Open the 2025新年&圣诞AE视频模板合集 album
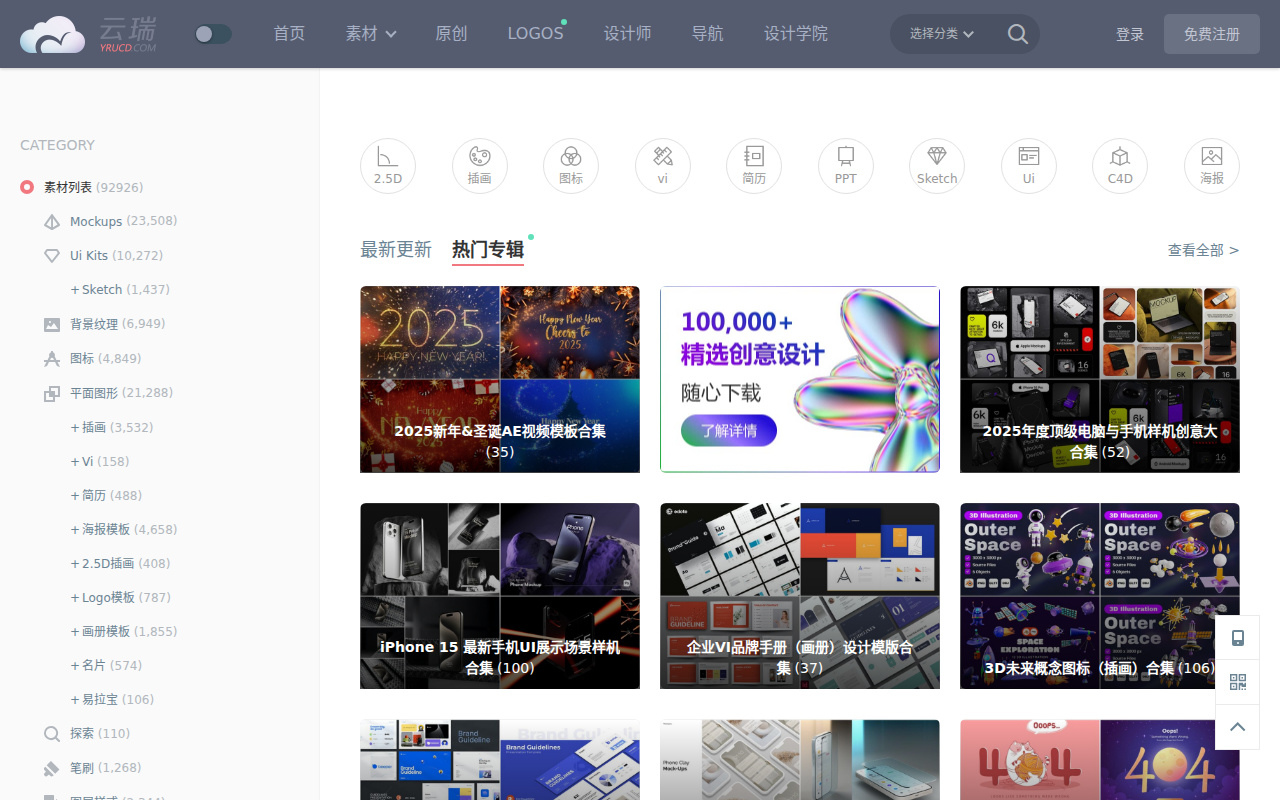Screen dimensions: 1280x800 (500, 379)
